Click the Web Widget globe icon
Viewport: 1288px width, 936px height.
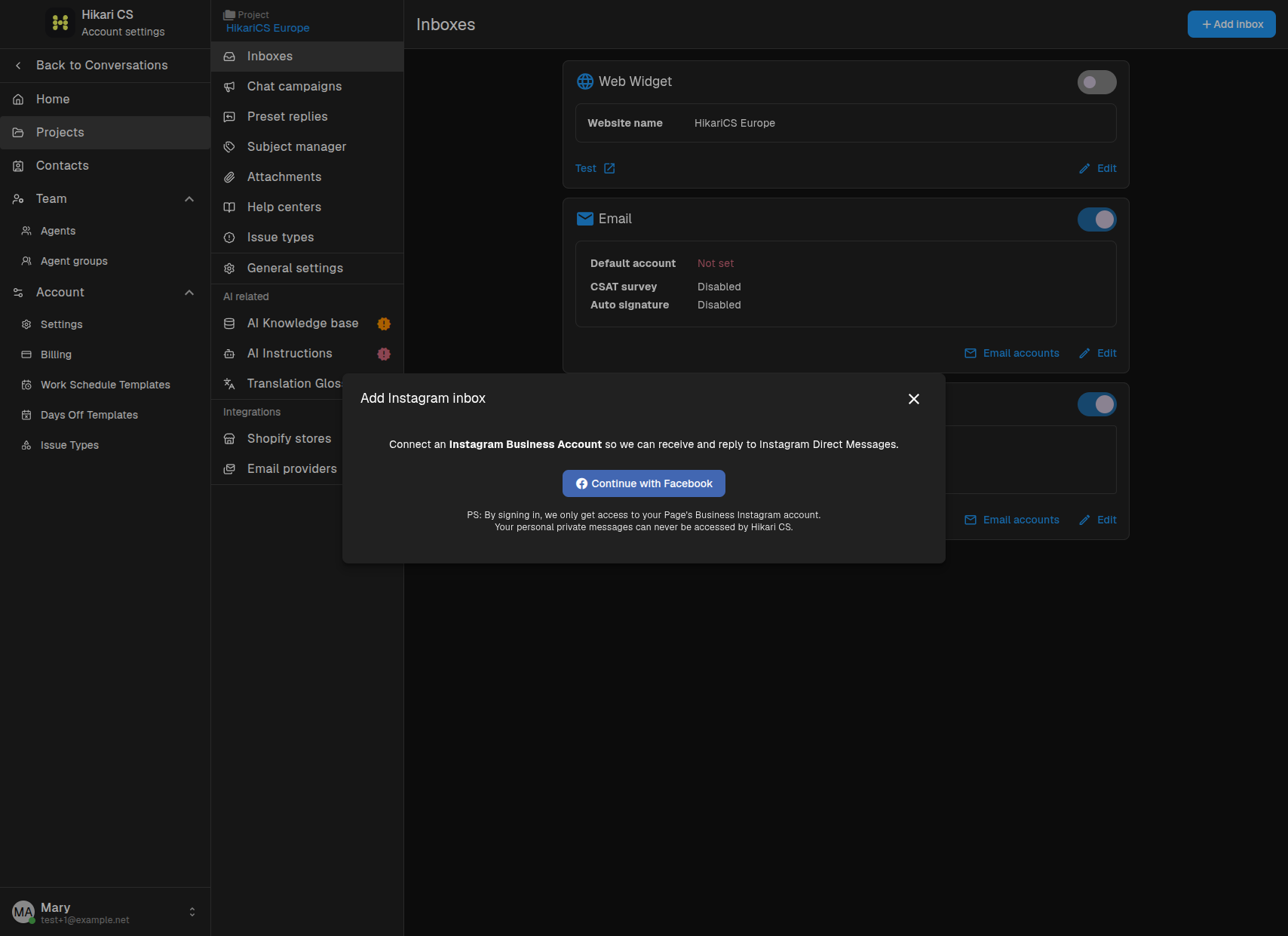click(x=585, y=81)
